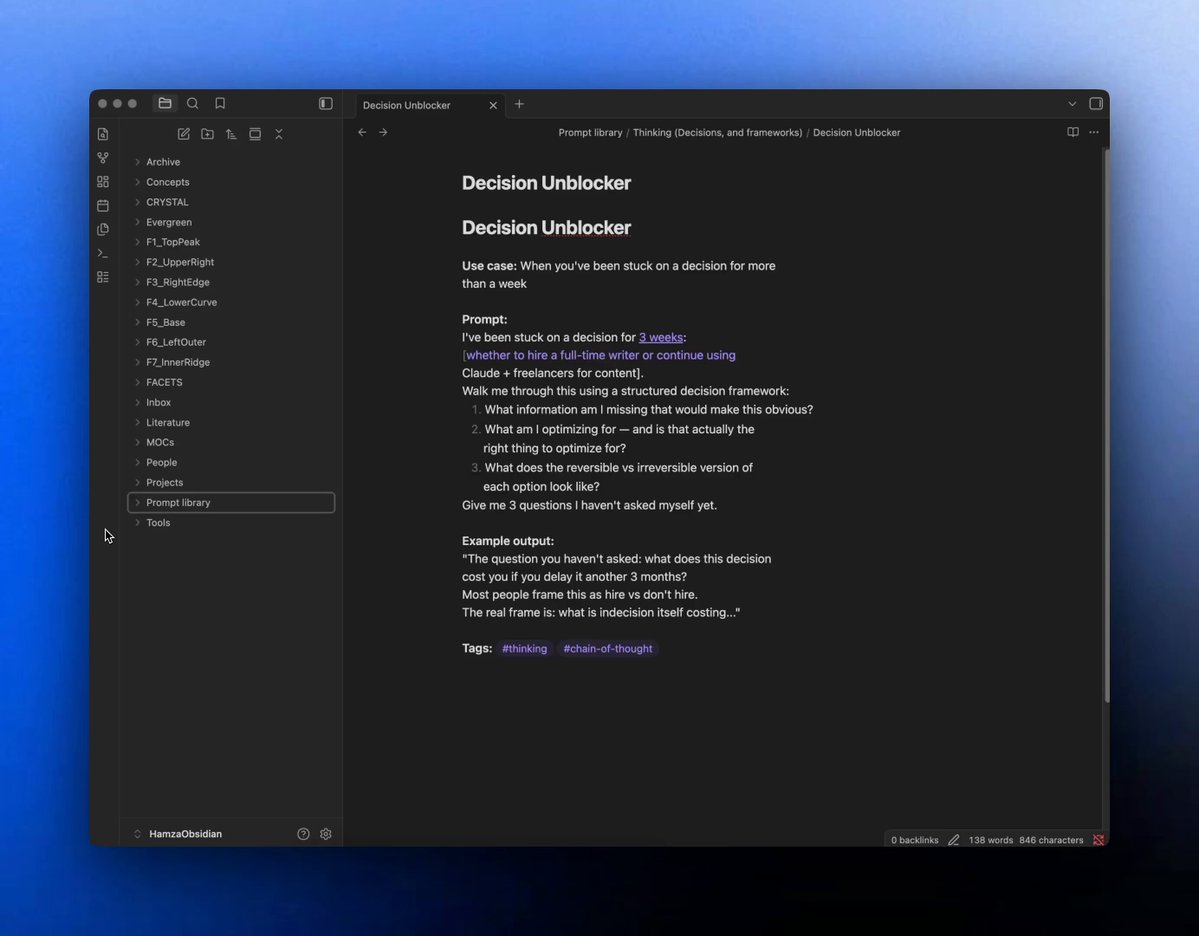Select the Decision Unblocker tab
This screenshot has width=1199, height=936.
tap(429, 105)
